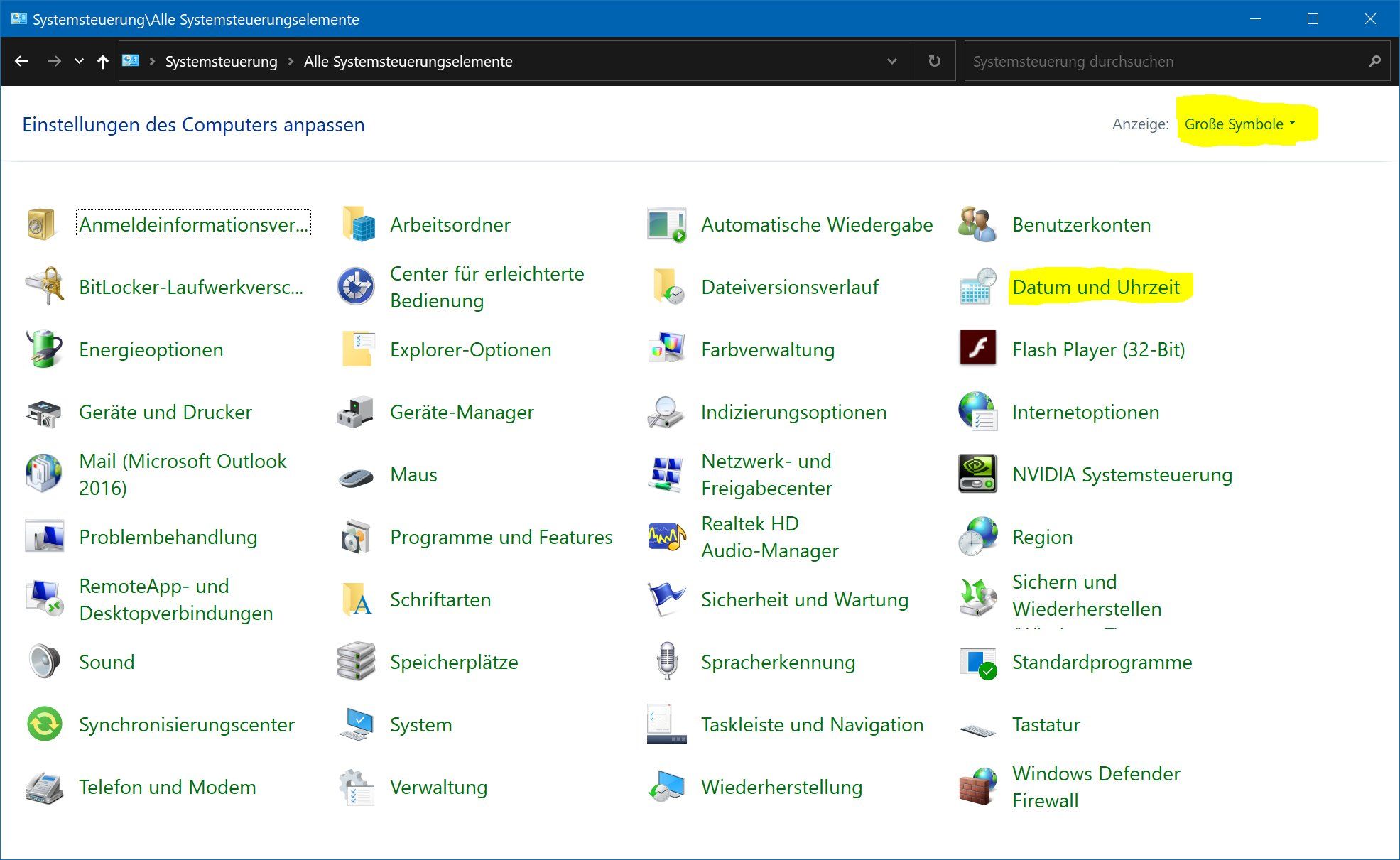Focus the 'Systemsteuerung durchsuchen' search field
This screenshot has width=1400, height=860.
coord(1166,62)
